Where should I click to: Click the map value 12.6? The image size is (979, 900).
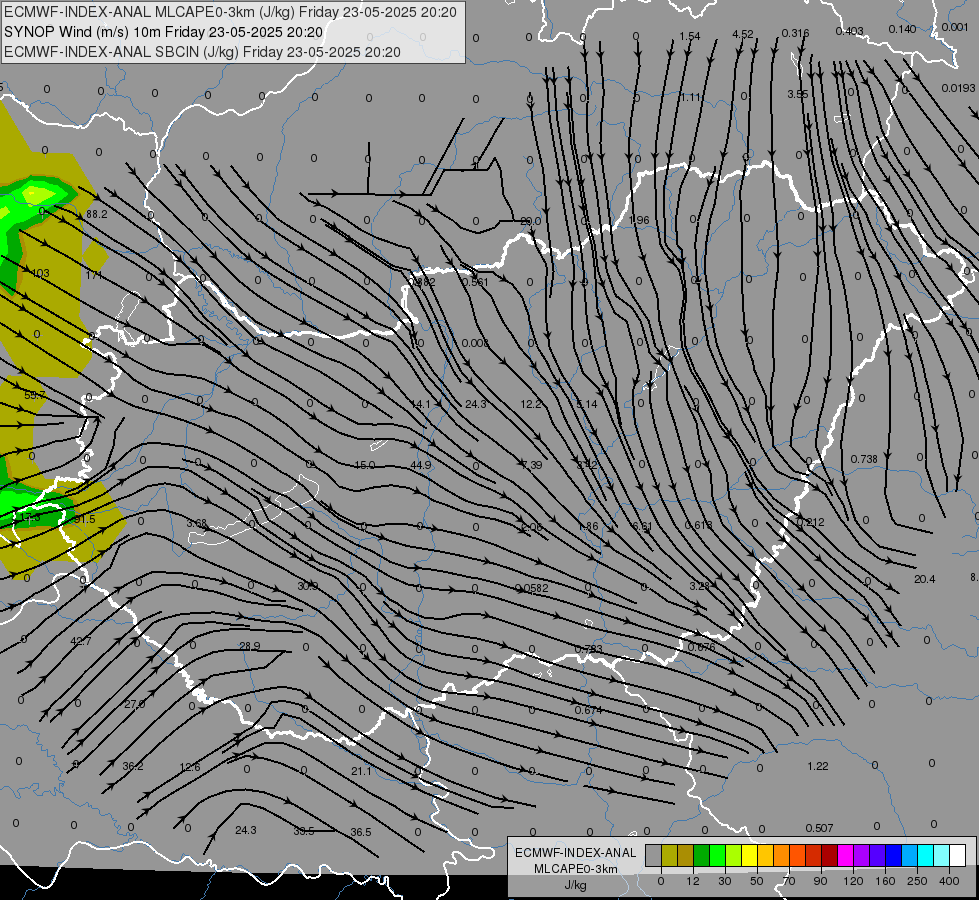(x=189, y=766)
